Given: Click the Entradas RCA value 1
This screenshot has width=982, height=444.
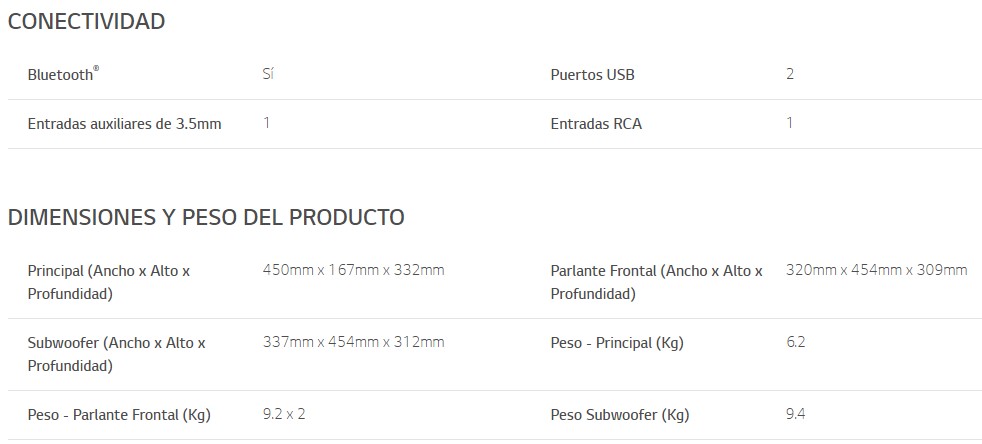Looking at the screenshot, I should tap(789, 123).
